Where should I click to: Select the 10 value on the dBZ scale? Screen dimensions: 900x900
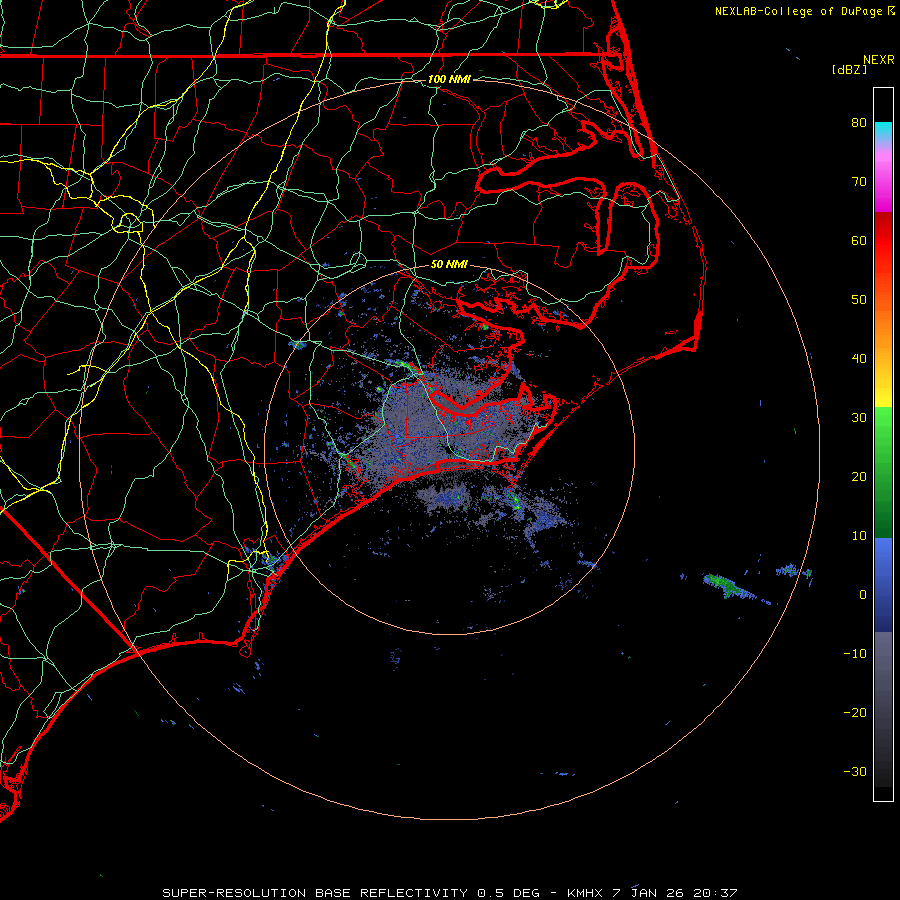(859, 536)
